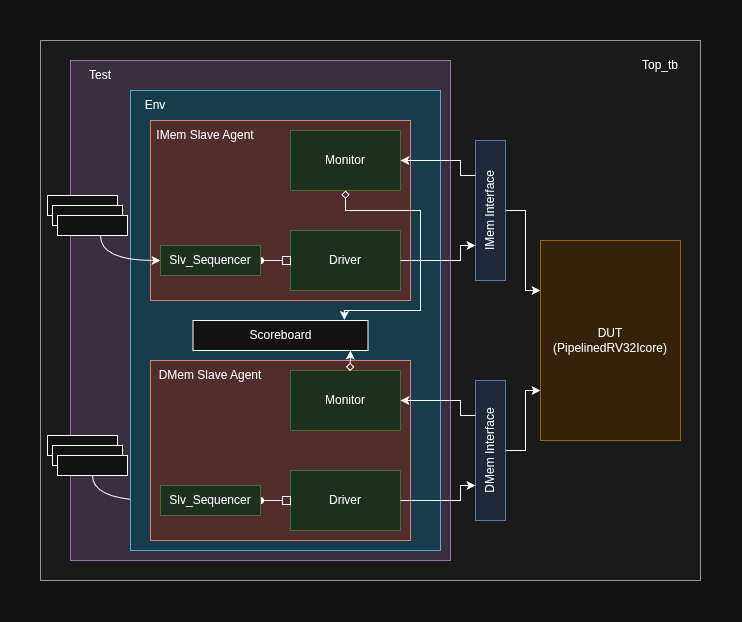Select the Scoreboard block

pyautogui.click(x=280, y=335)
